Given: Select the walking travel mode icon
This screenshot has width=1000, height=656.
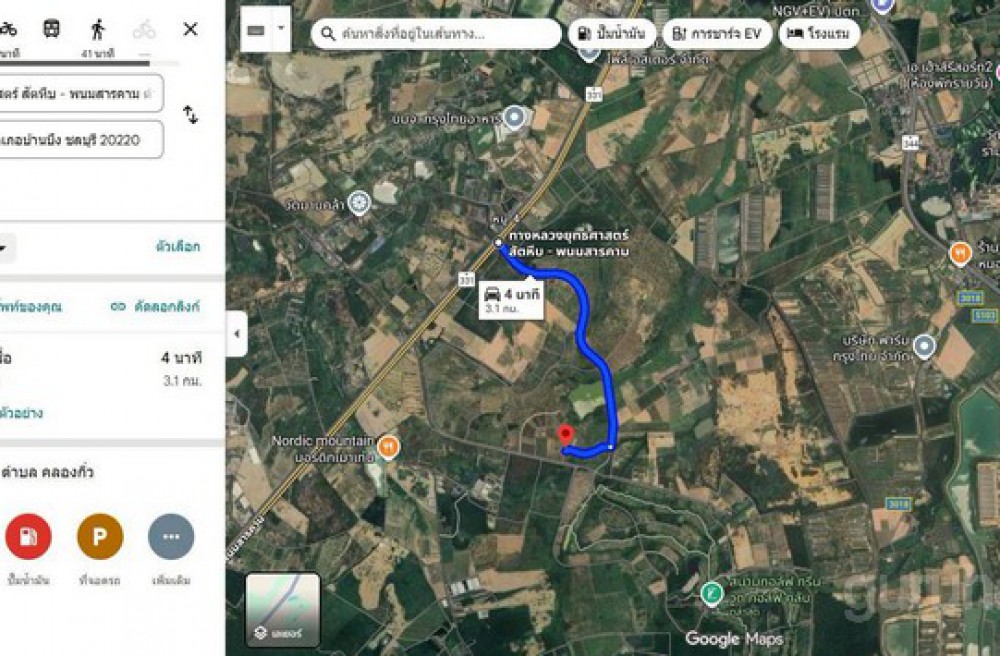Looking at the screenshot, I should [98, 29].
